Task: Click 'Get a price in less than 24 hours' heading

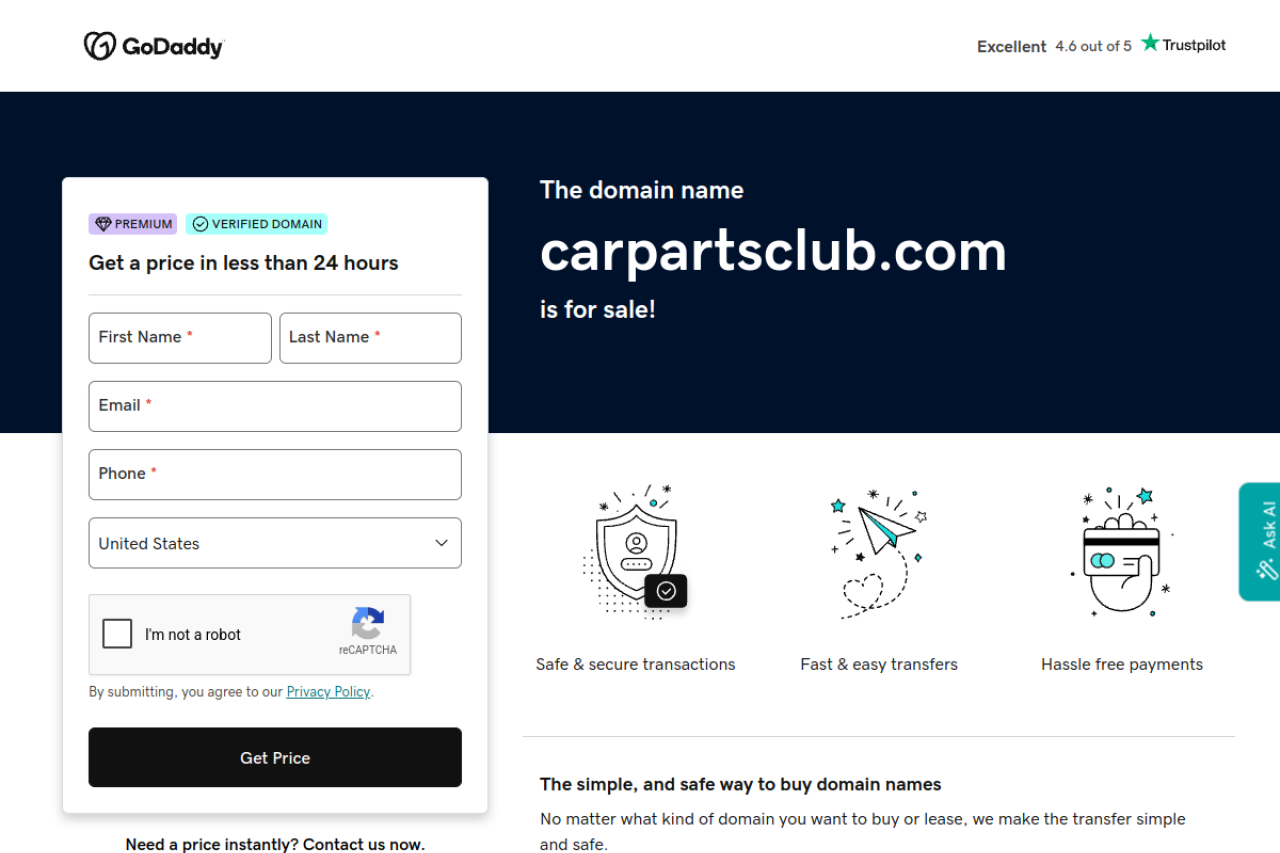Action: point(244,263)
